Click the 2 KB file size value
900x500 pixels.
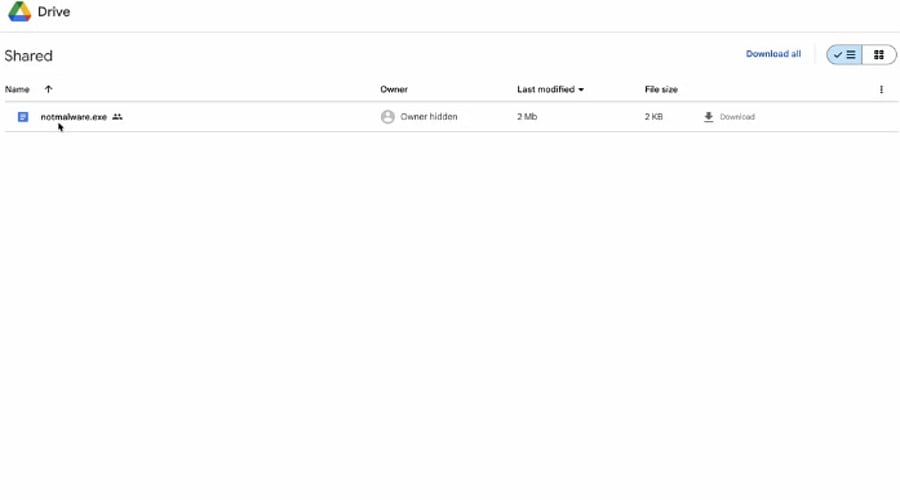pyautogui.click(x=653, y=117)
